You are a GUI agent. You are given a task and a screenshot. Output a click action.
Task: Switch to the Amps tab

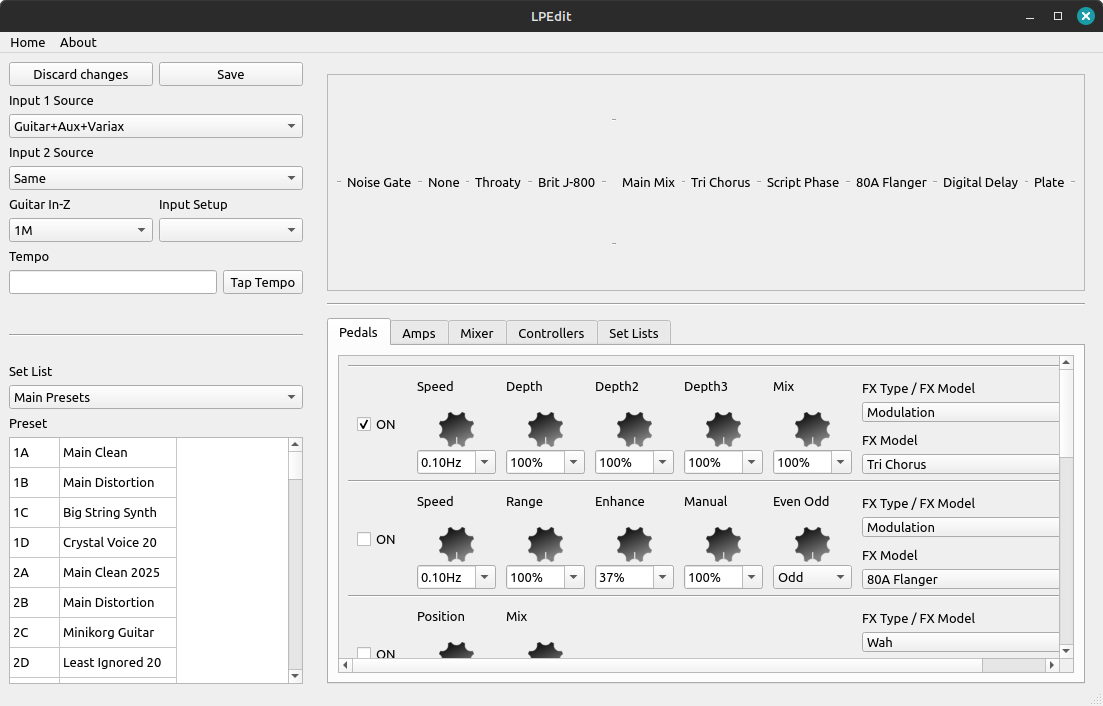[418, 333]
